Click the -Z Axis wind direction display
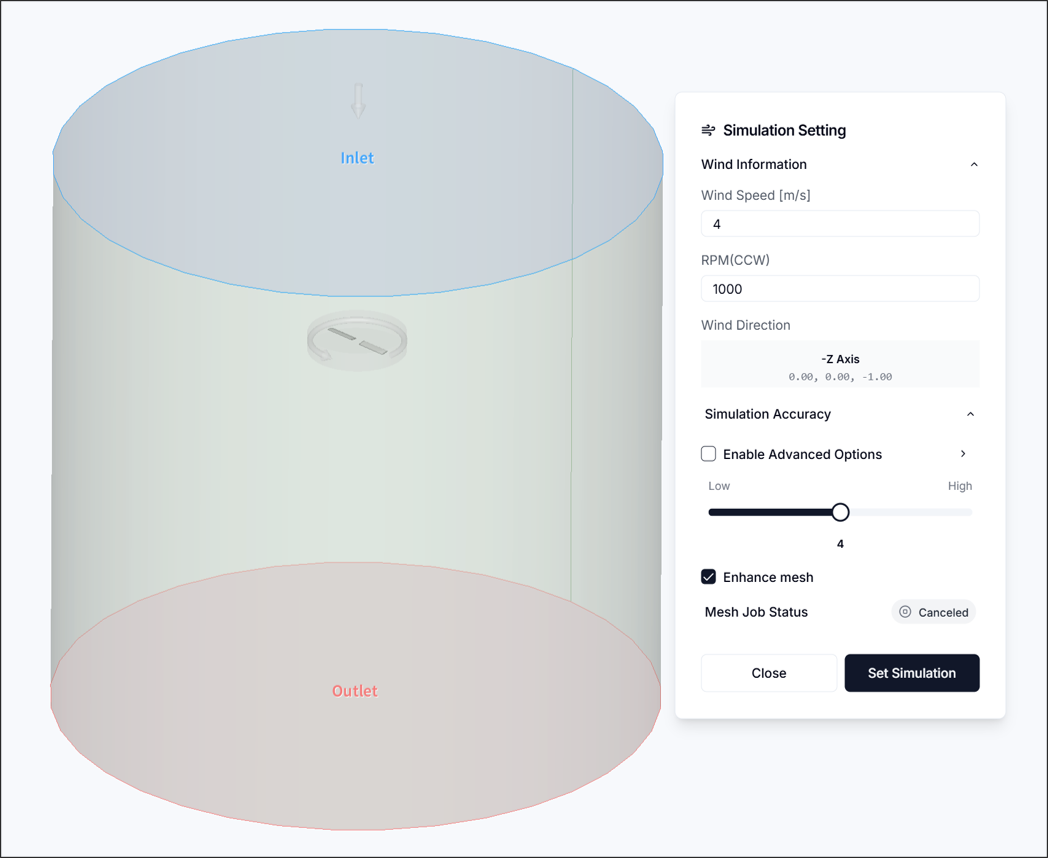The width and height of the screenshot is (1048, 858). (840, 364)
